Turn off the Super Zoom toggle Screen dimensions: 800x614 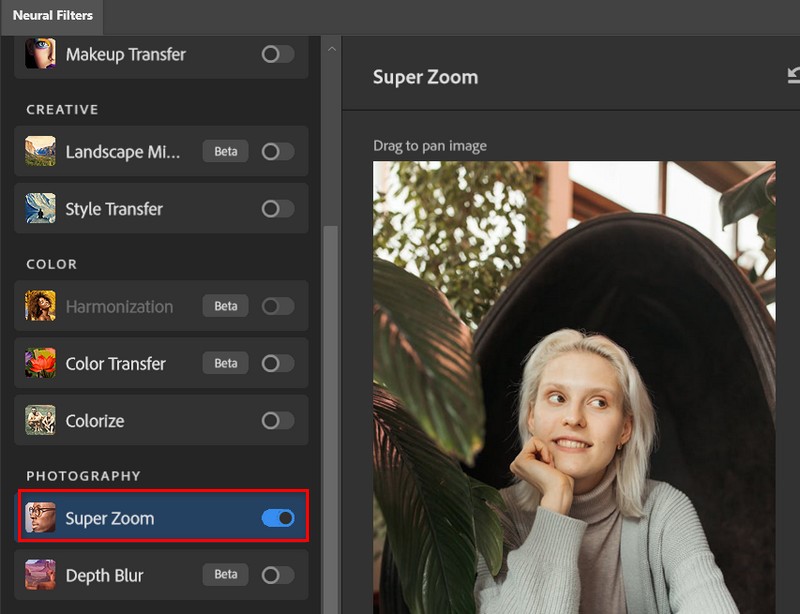tap(278, 518)
